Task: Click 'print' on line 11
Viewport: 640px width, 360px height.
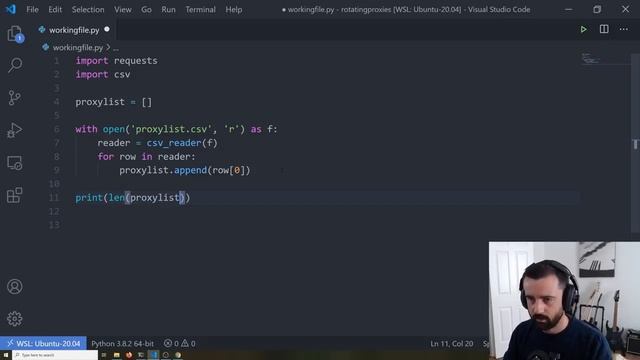Action: pos(89,198)
